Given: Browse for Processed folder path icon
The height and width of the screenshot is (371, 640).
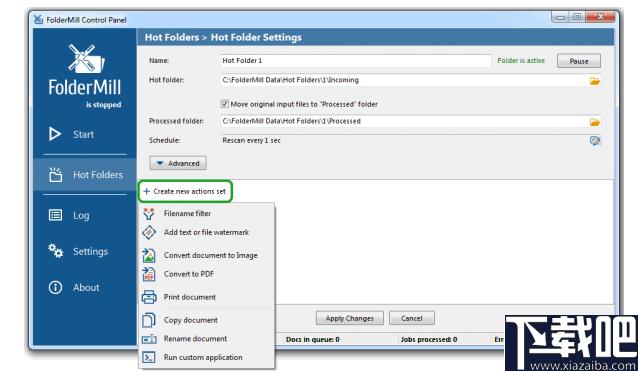Looking at the screenshot, I should (x=595, y=122).
